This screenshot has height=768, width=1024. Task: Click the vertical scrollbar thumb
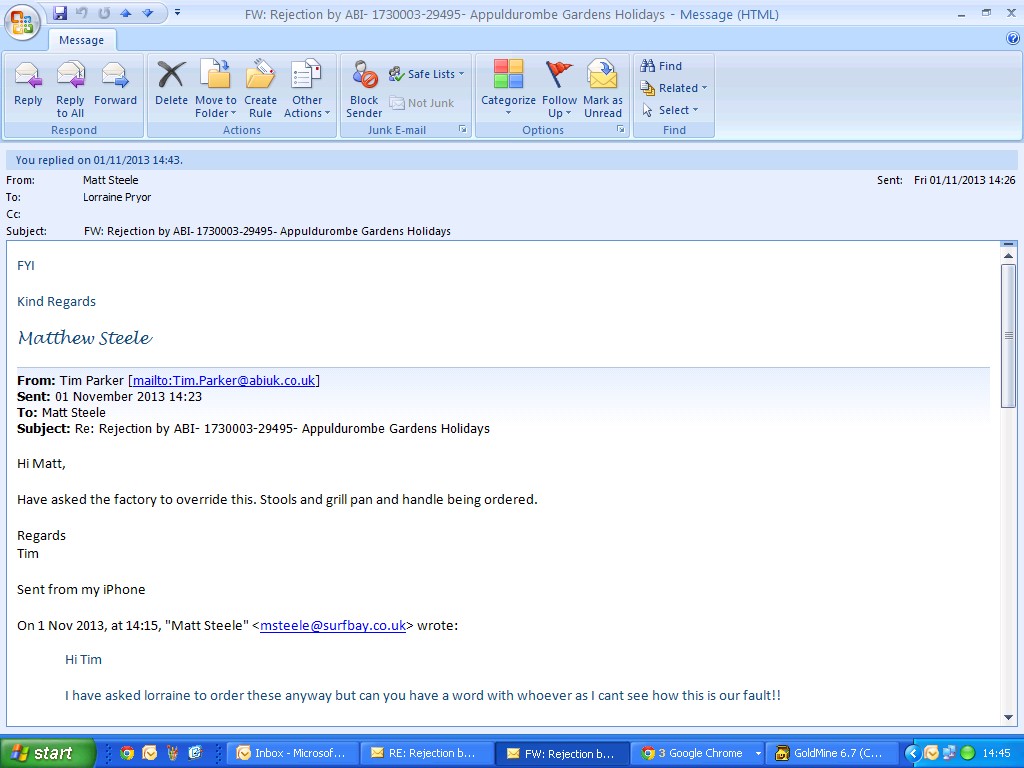click(1008, 336)
